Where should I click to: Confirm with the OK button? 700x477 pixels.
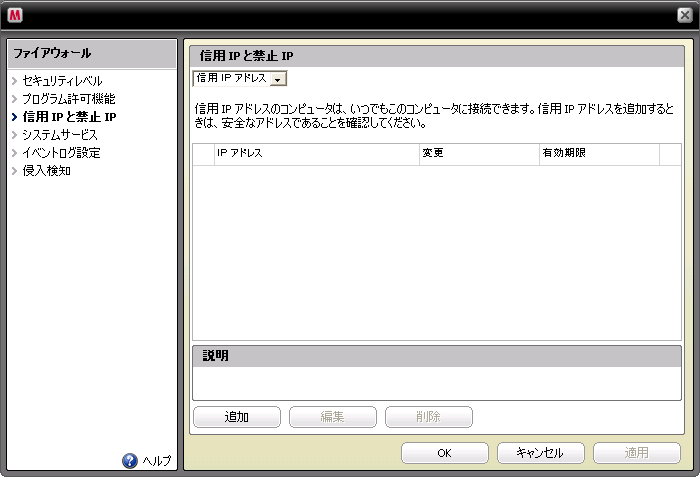tap(445, 453)
